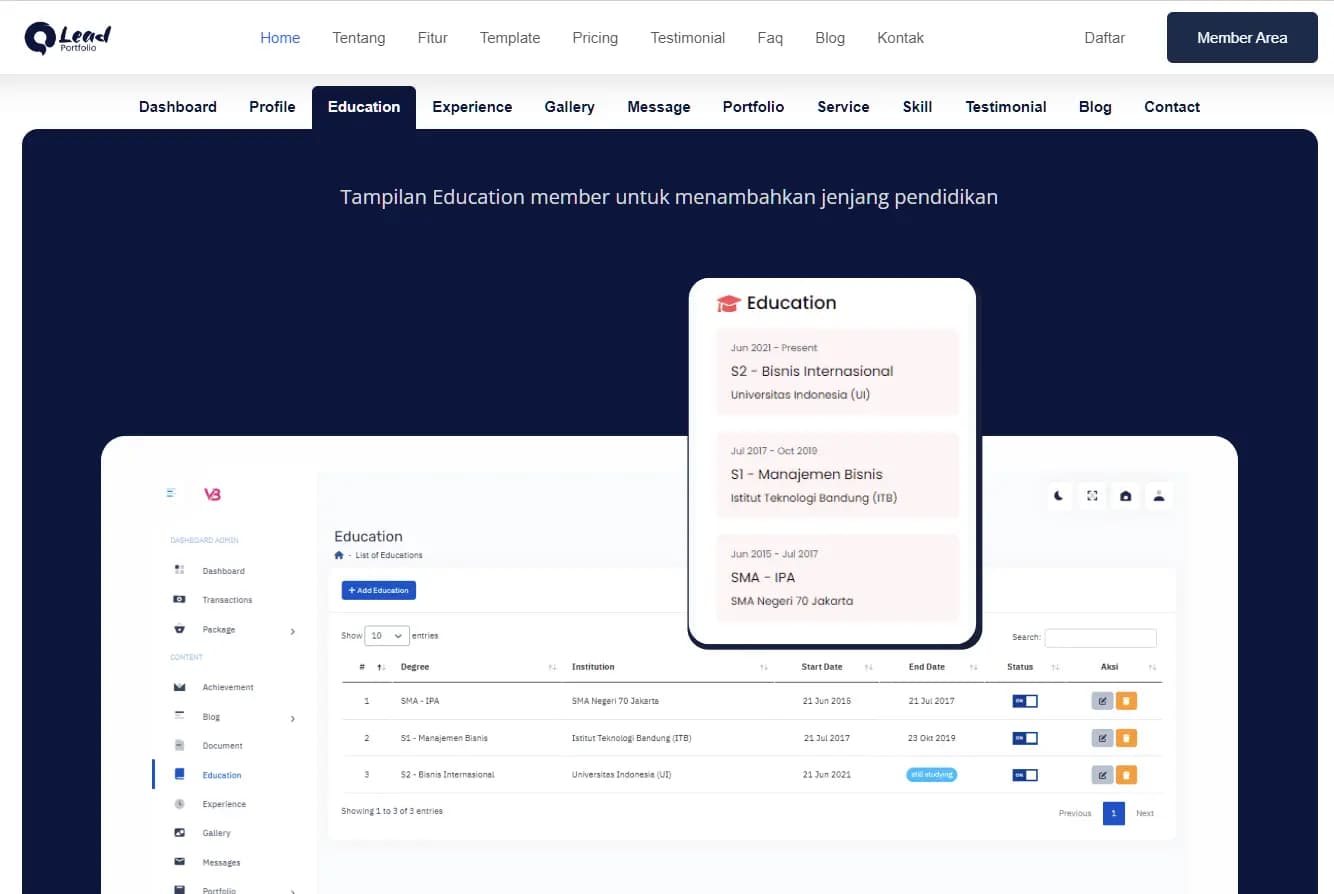Click the Achievement icon in sidebar

[179, 687]
